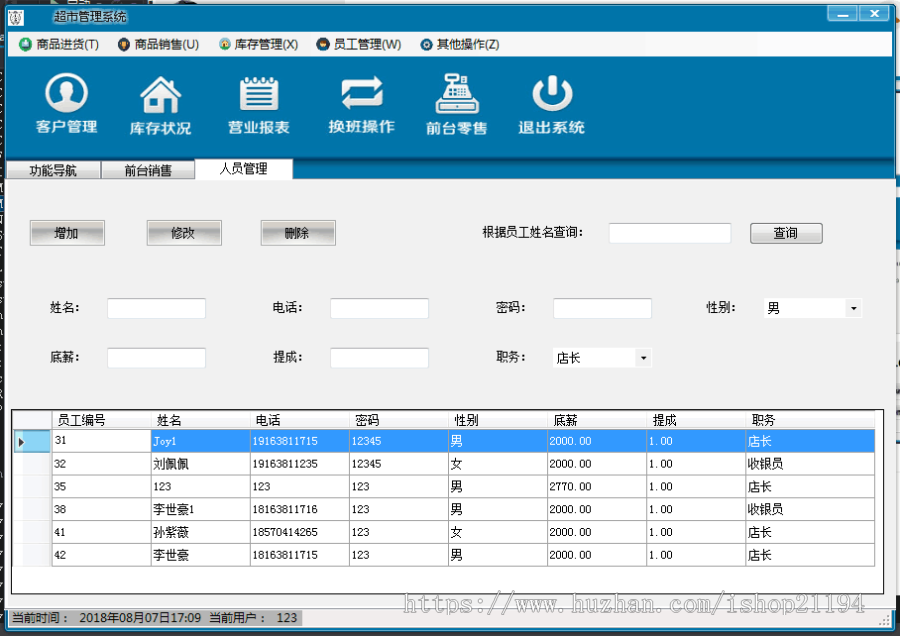
Task: Click the 换班操作 shift change icon
Action: tap(359, 103)
